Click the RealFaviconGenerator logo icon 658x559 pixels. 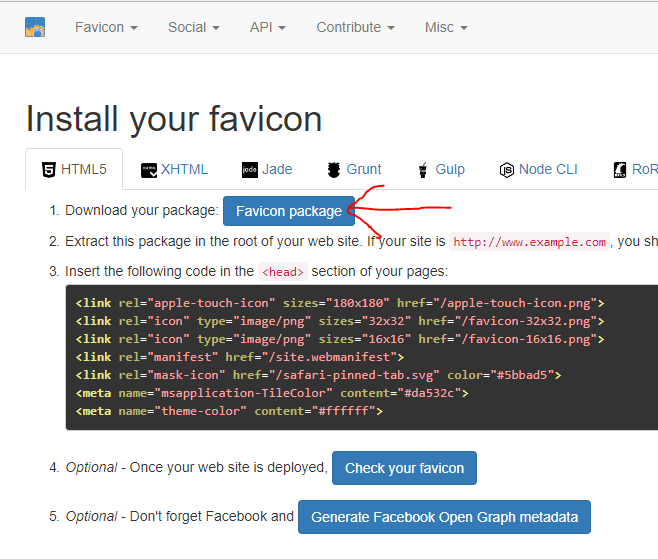coord(35,27)
